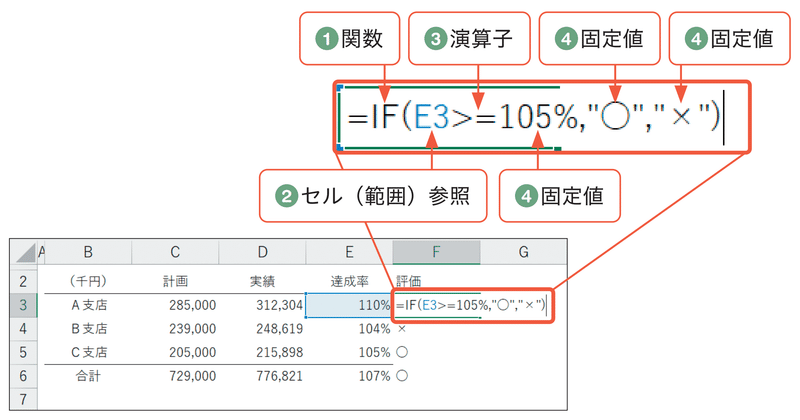Image resolution: width=800 pixels, height=420 pixels.
Task: Click the enlarged IF formula text
Action: coord(534,117)
